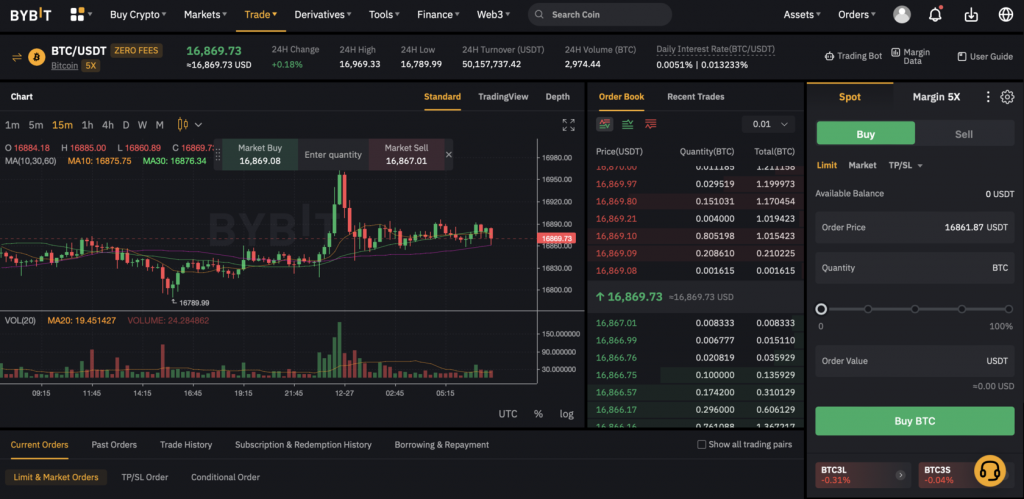Click the user profile avatar

click(902, 14)
